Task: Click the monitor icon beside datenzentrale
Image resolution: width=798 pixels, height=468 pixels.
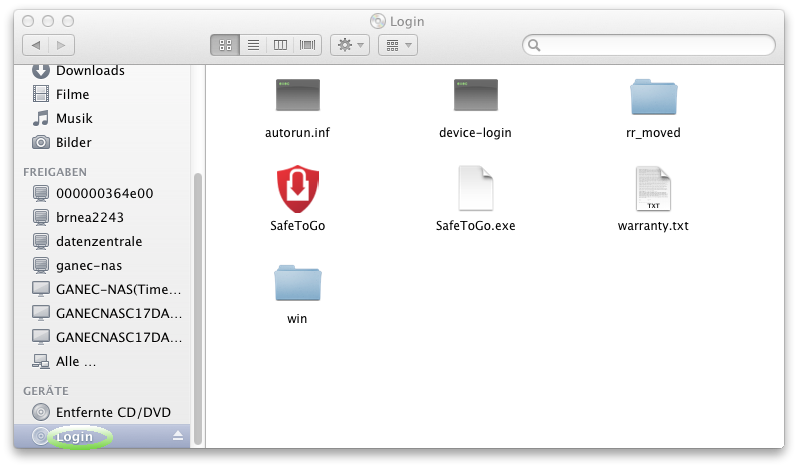Action: point(41,241)
